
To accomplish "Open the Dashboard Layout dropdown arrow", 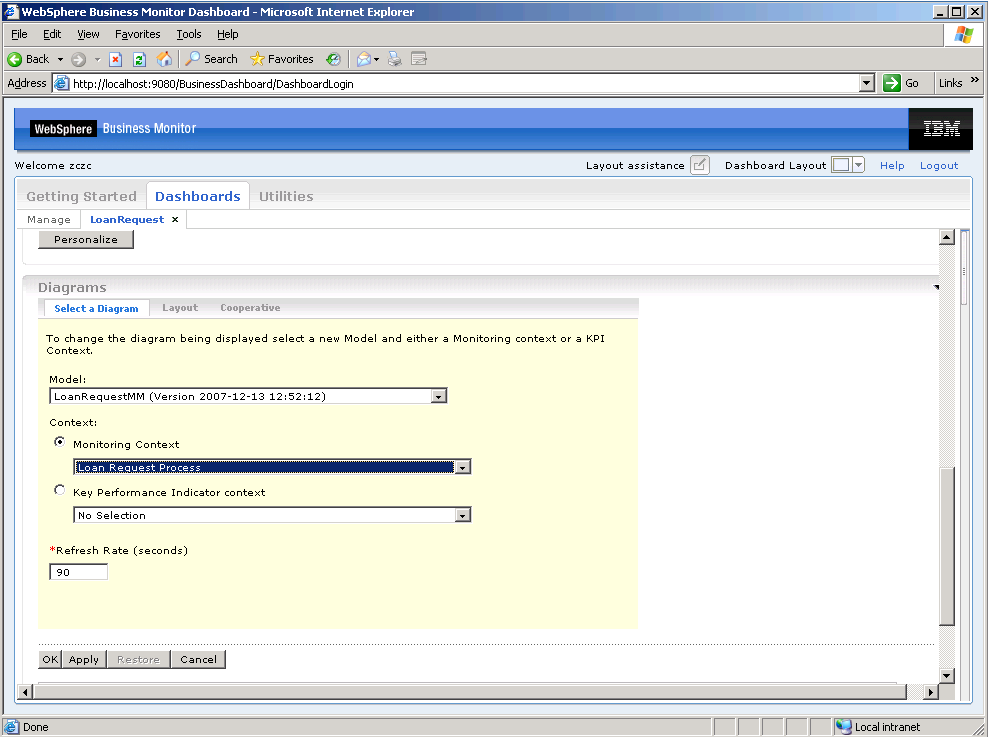I will [x=858, y=165].
